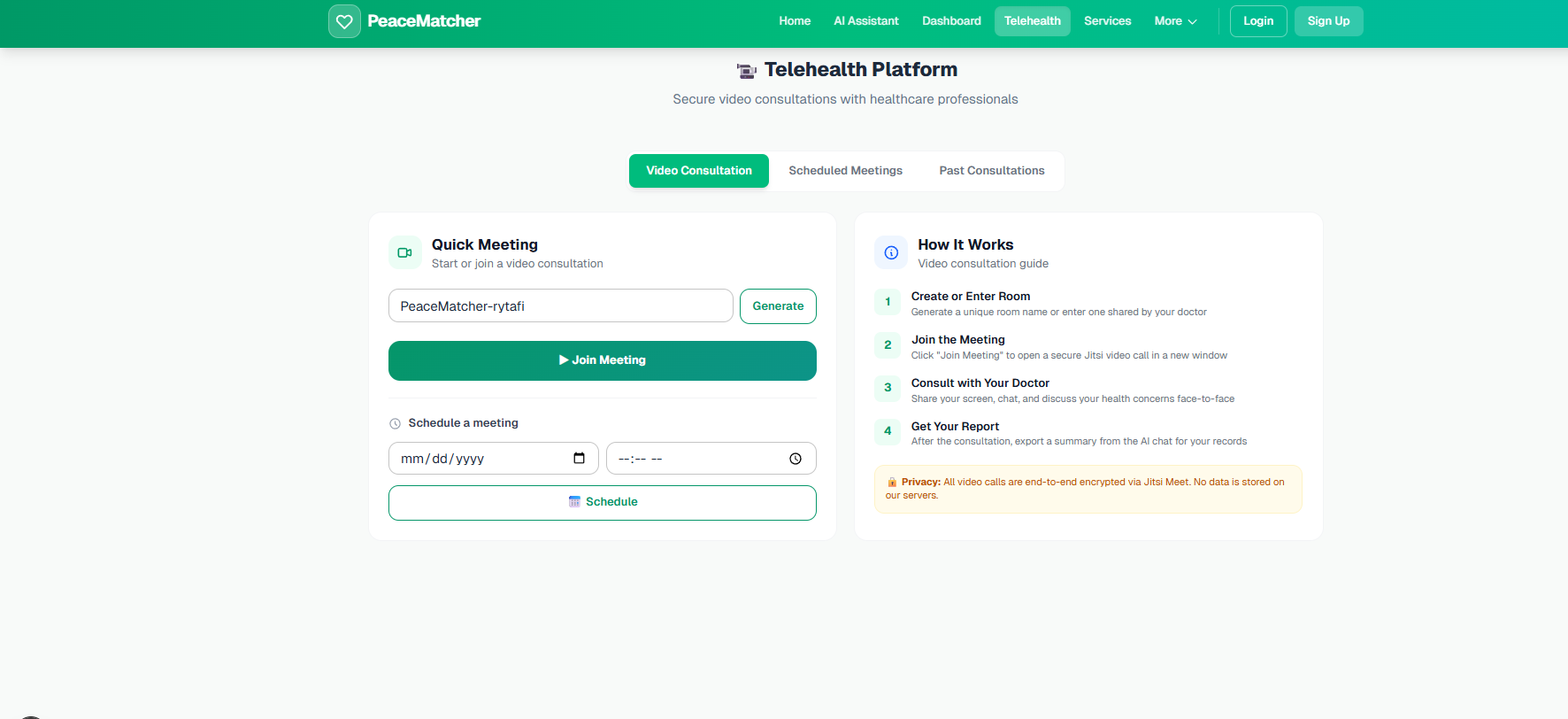The height and width of the screenshot is (719, 1568).
Task: Click the "Schedule a meeting" label
Action: click(463, 423)
